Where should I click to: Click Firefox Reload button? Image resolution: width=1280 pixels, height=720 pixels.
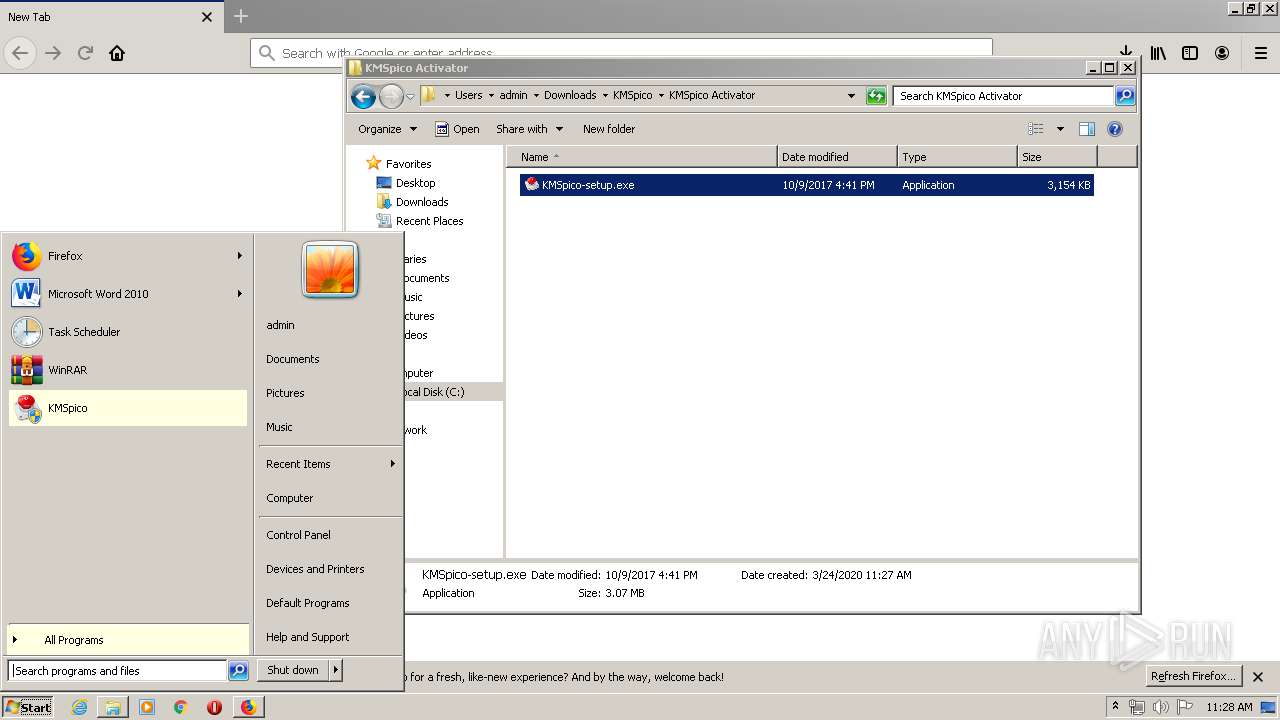[x=85, y=53]
